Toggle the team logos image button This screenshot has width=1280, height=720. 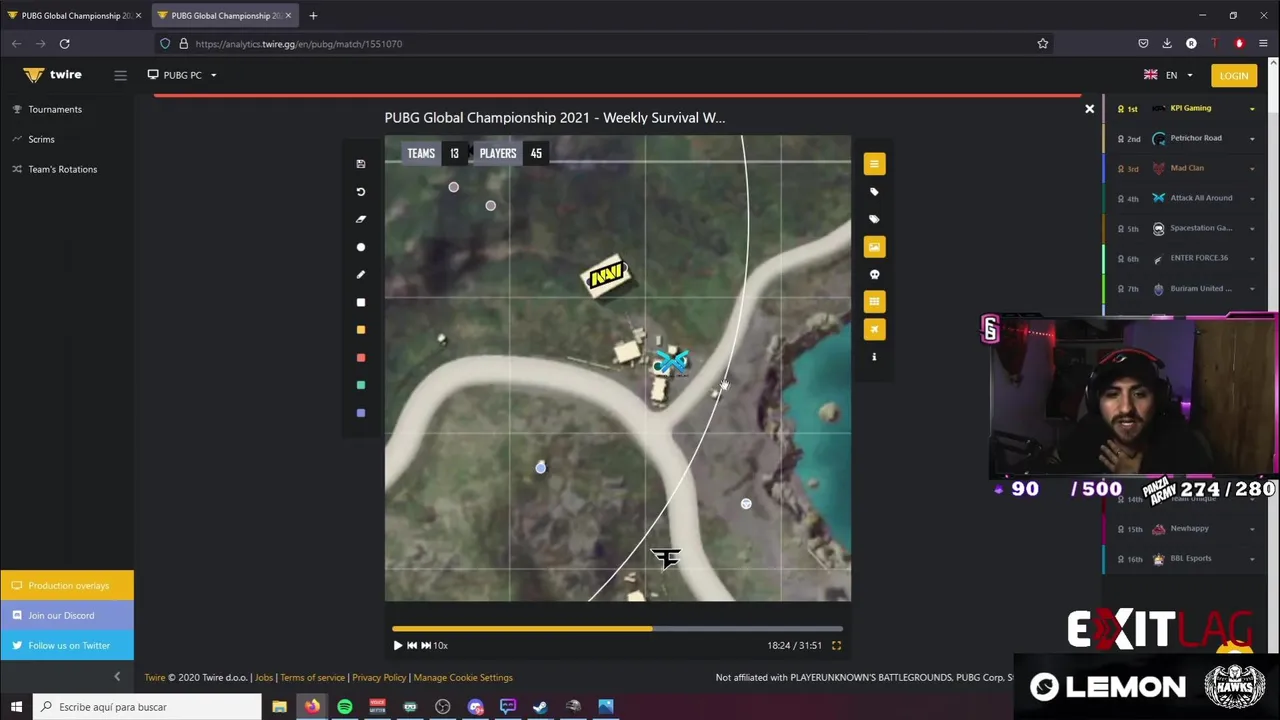coord(874,247)
